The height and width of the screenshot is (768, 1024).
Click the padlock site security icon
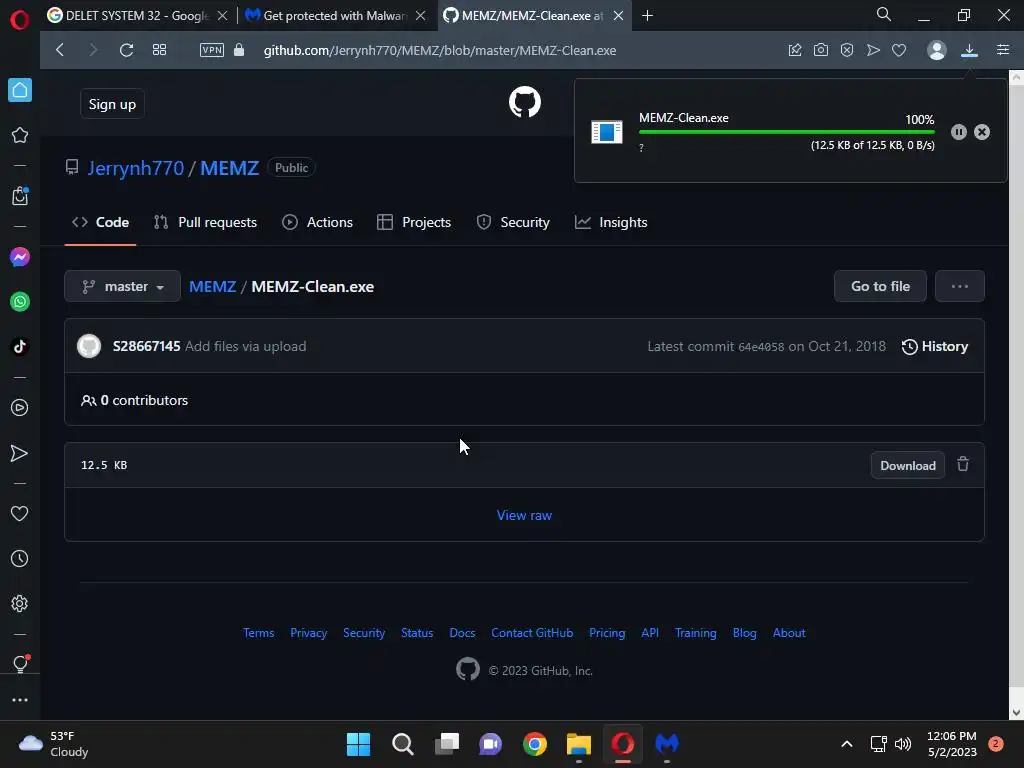(239, 50)
